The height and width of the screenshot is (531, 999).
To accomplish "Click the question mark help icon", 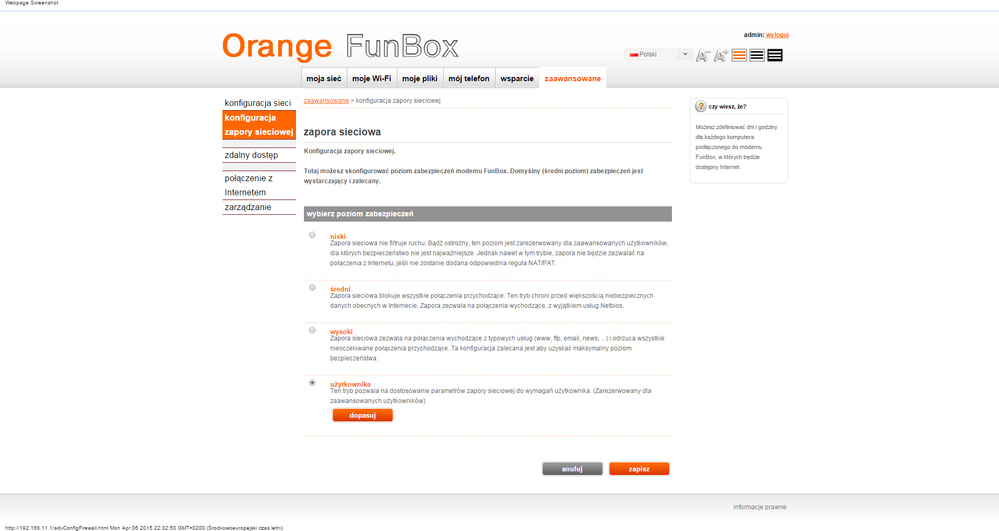I will (701, 106).
